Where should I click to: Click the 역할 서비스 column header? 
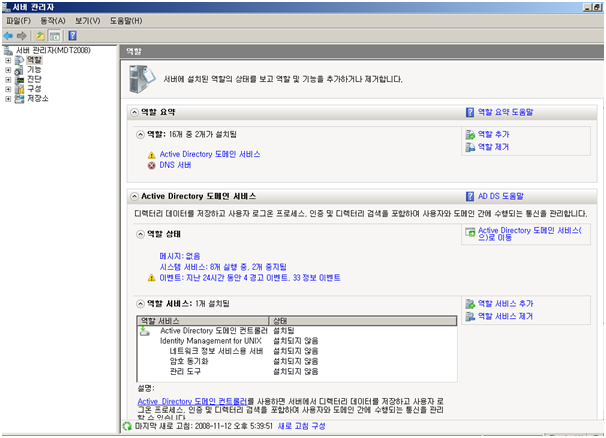click(x=203, y=321)
